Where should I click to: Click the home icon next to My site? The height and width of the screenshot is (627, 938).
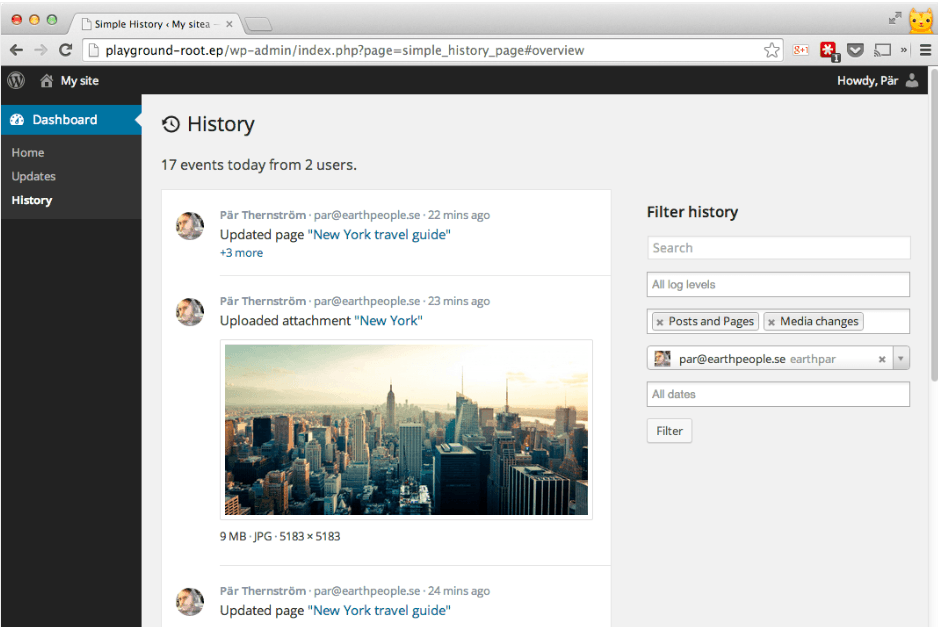(46, 81)
